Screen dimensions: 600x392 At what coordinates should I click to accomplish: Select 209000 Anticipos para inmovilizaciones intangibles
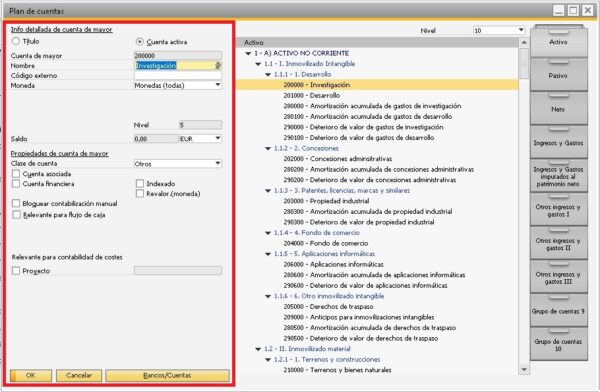(359, 317)
